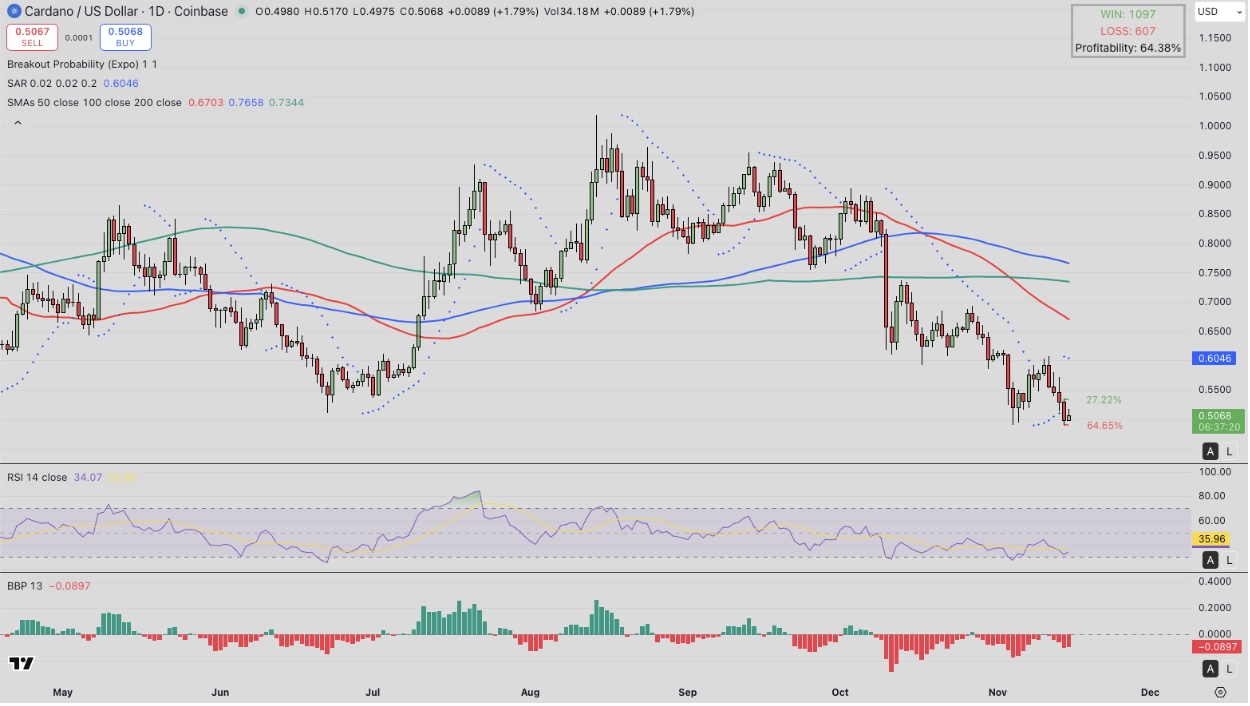Click the BUY button showing 0.5068
Image resolution: width=1250 pixels, height=706 pixels.
[125, 35]
